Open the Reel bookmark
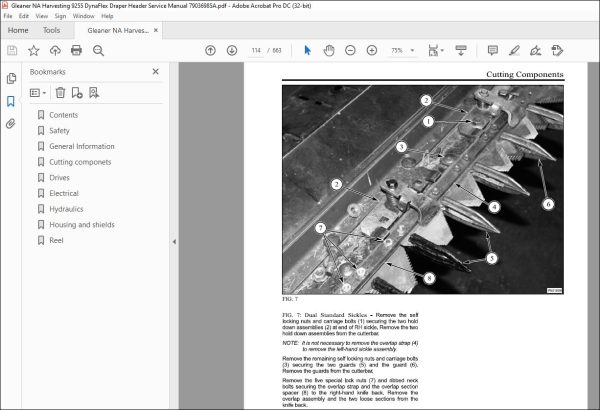The image size is (600, 410). pyautogui.click(x=56, y=240)
